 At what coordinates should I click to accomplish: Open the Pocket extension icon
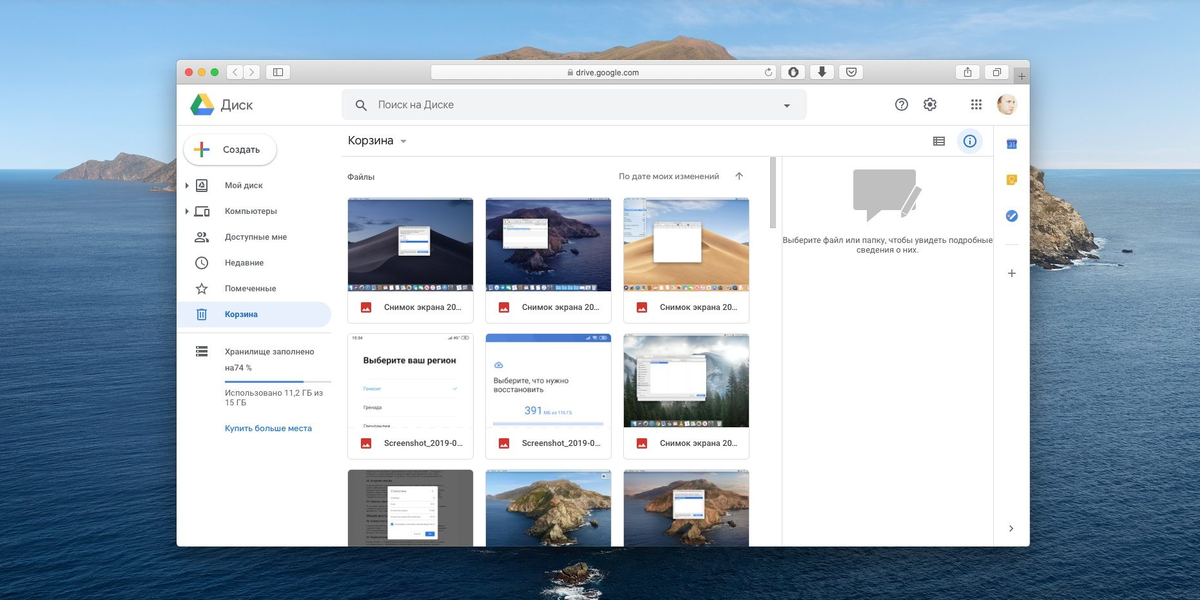850,72
